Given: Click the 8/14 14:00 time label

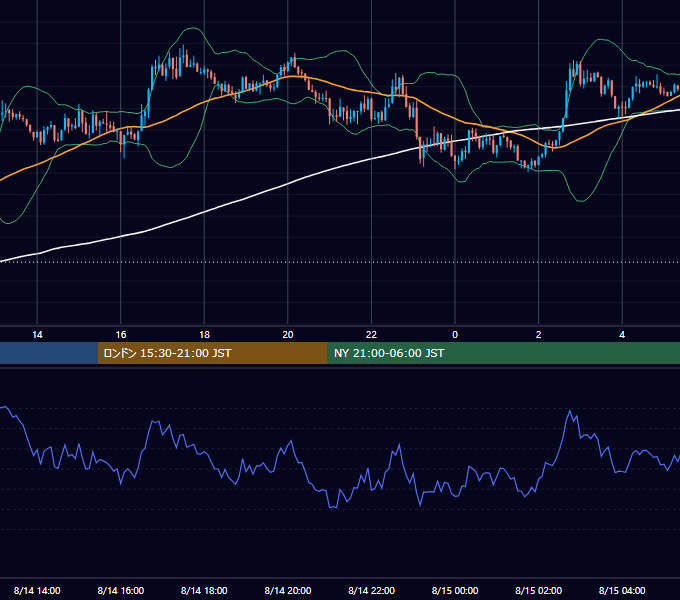Looking at the screenshot, I should tap(37, 590).
